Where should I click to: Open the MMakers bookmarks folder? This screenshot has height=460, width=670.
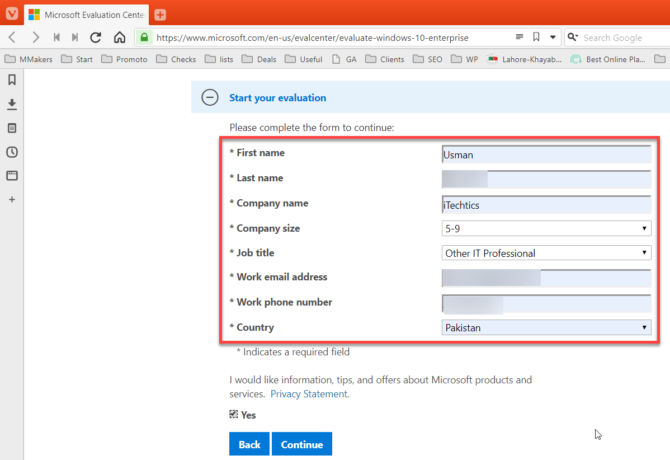tap(28, 59)
